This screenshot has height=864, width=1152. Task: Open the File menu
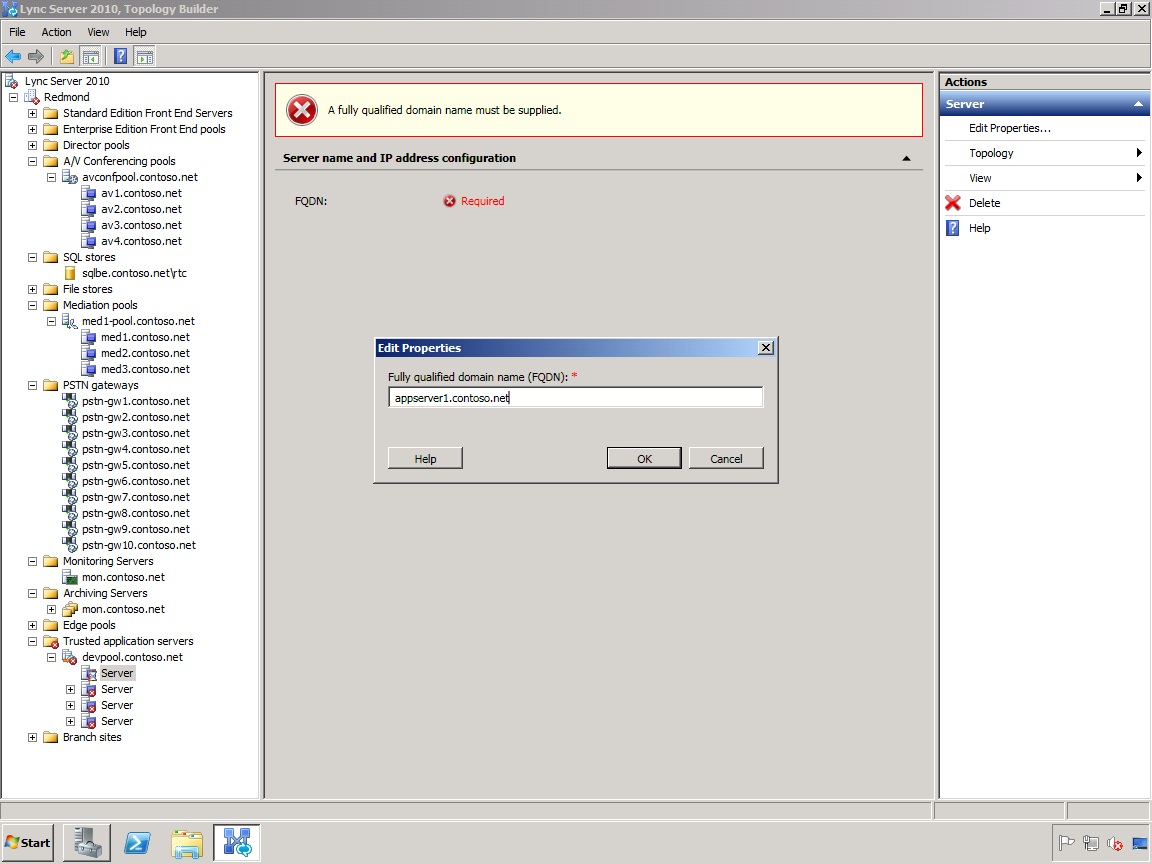coord(17,32)
